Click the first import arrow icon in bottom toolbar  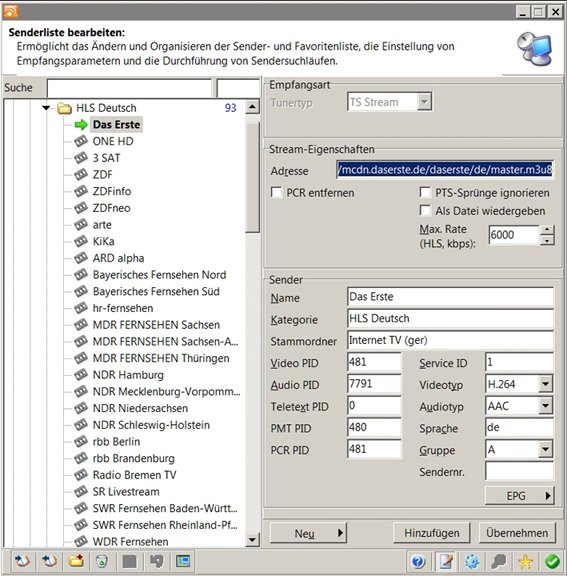point(22,561)
